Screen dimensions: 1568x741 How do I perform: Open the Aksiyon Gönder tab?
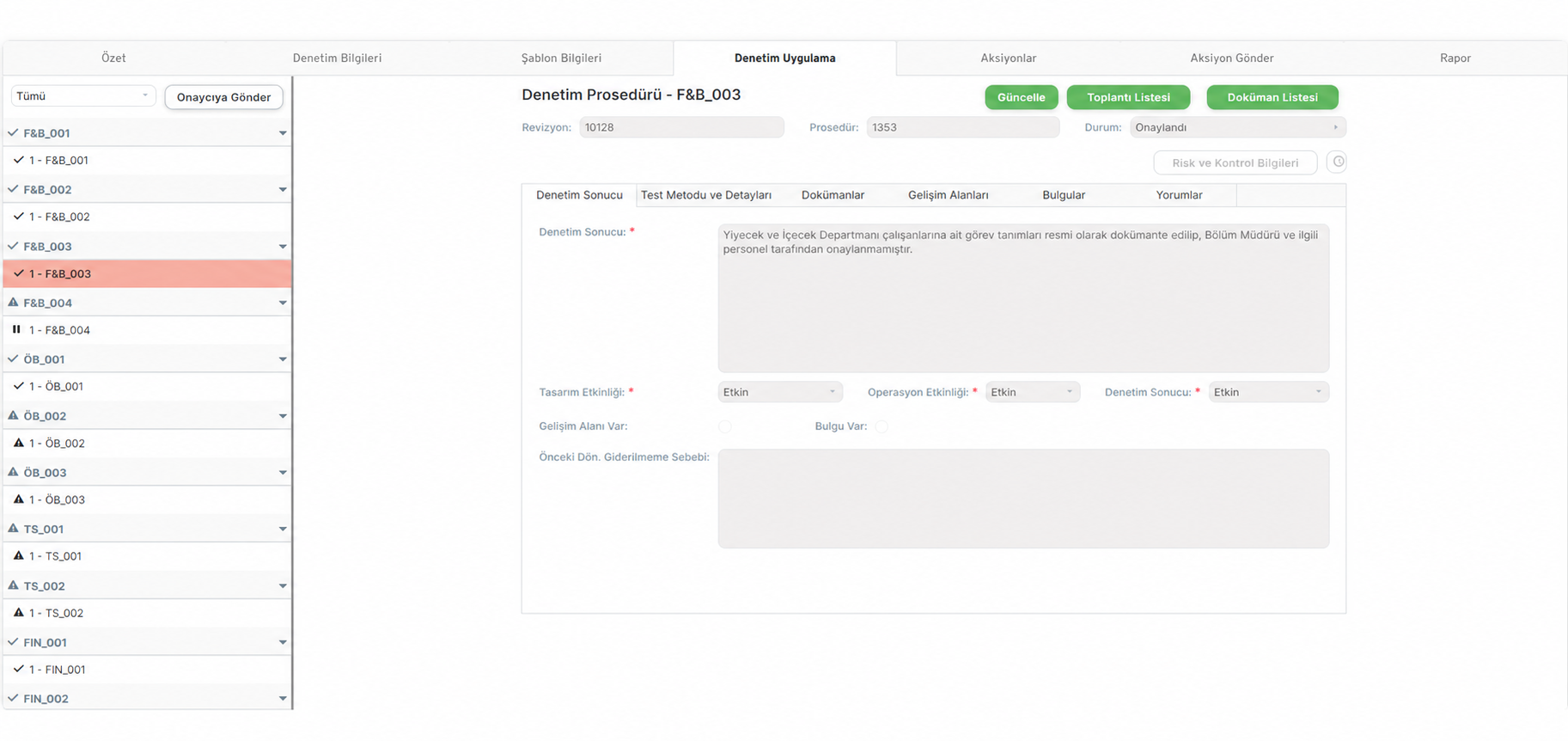[1232, 58]
